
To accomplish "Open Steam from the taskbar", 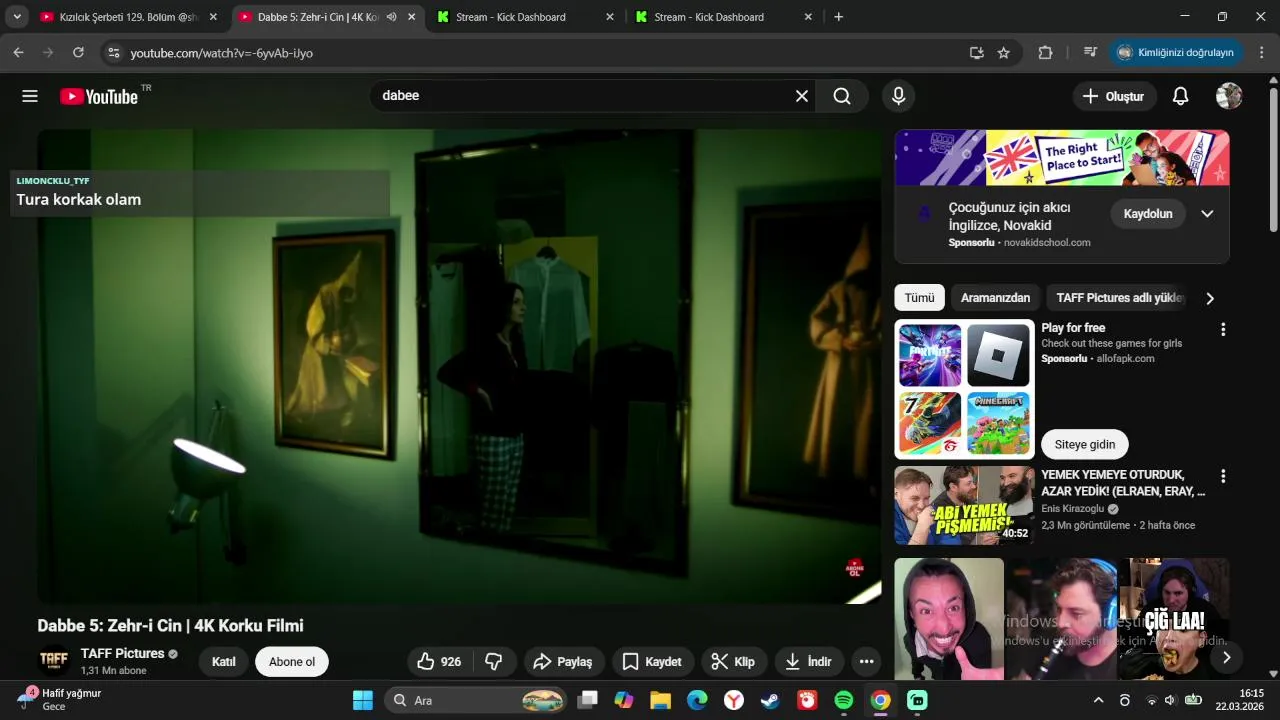I will pos(770,700).
